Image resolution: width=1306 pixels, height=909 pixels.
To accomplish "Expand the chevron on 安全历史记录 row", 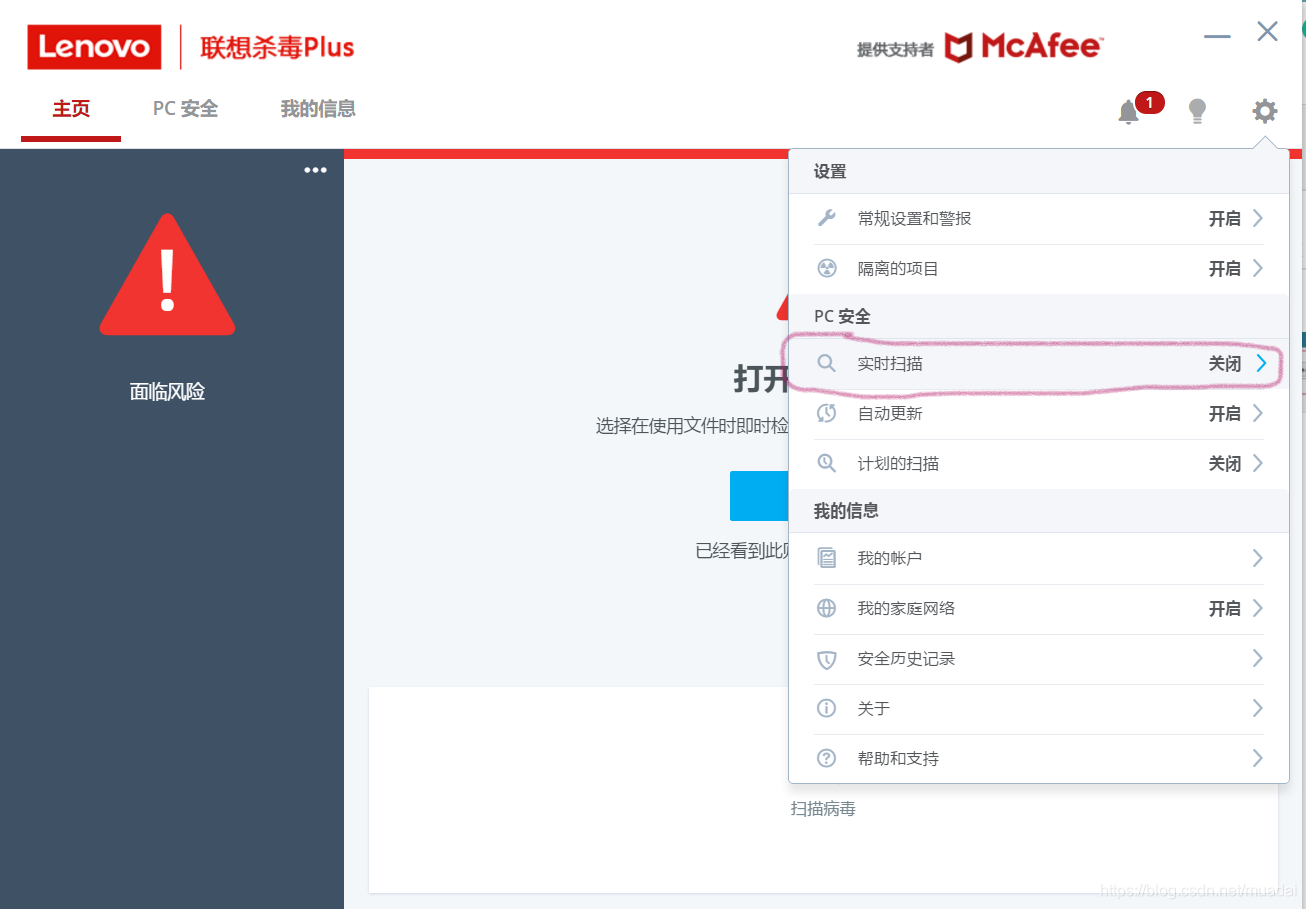I will [x=1258, y=658].
